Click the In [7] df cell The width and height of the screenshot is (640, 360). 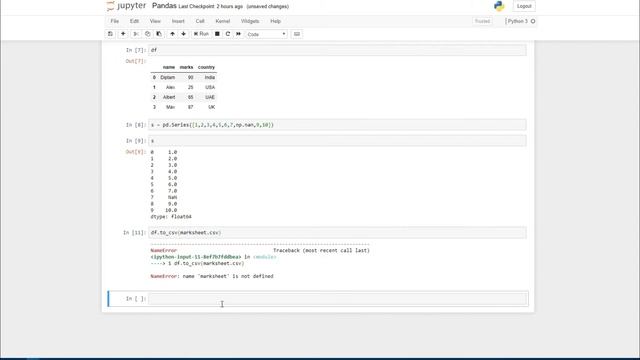click(x=338, y=50)
